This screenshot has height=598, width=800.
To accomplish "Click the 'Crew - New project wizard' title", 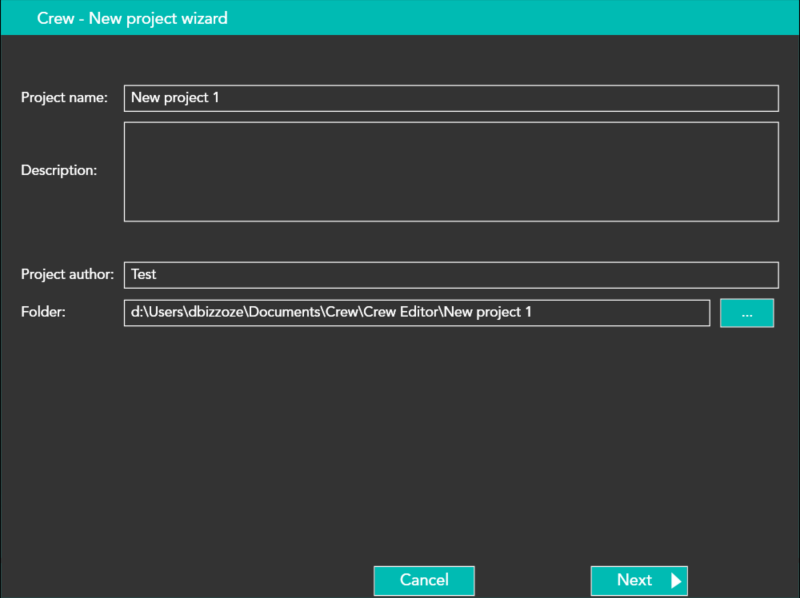I will pos(132,18).
